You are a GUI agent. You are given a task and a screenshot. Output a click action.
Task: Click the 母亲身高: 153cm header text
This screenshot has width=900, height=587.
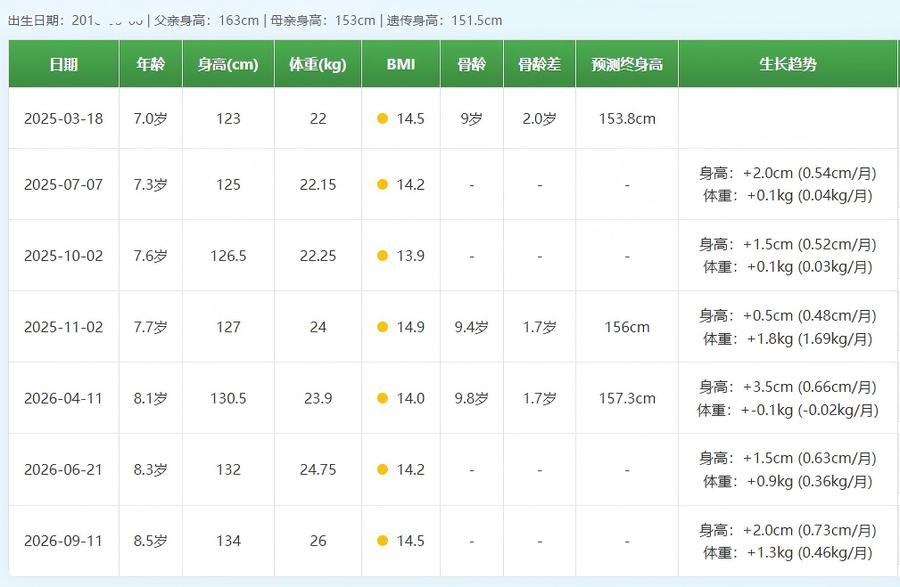click(x=323, y=21)
